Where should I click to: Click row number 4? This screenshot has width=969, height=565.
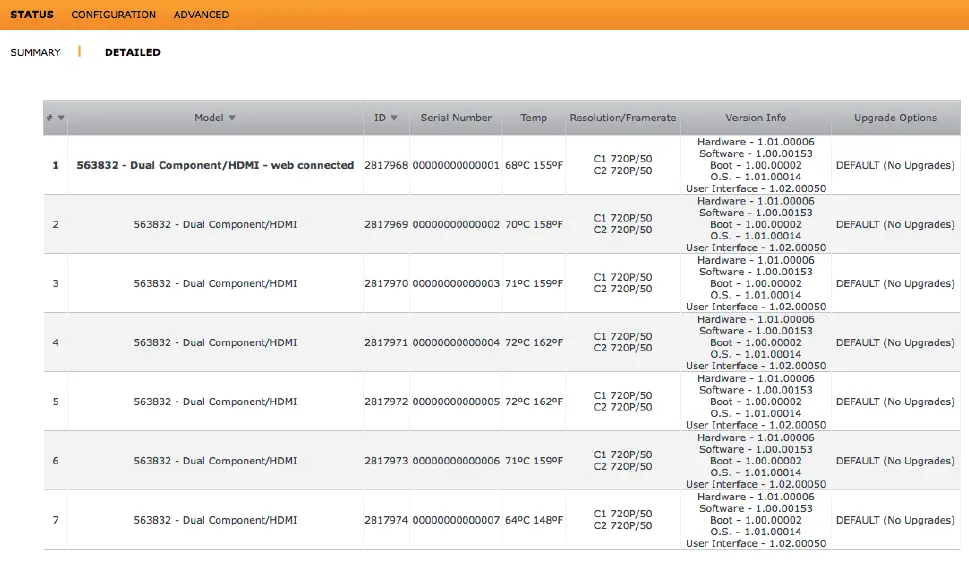56,342
